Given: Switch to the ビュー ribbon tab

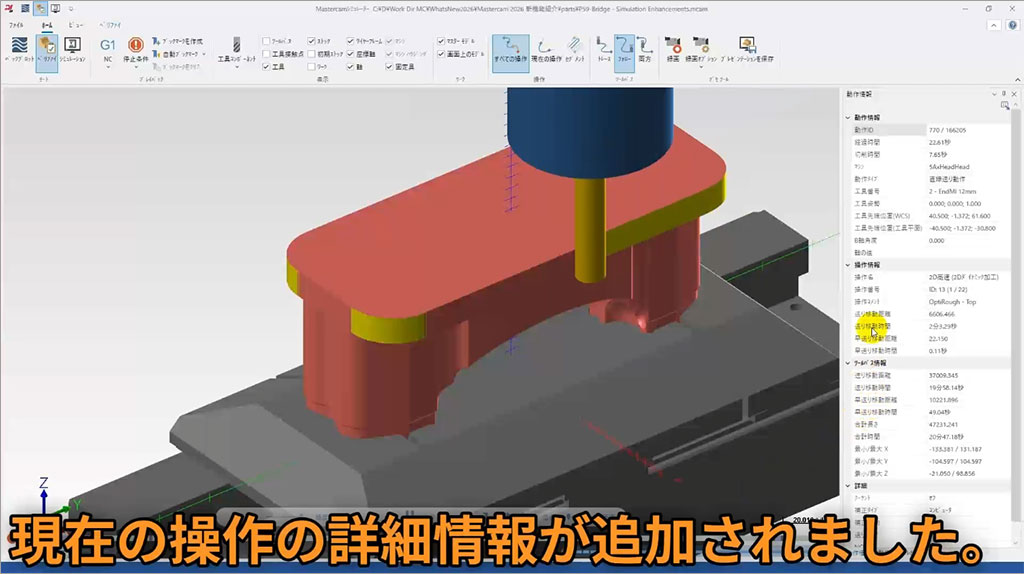Looking at the screenshot, I should tap(76, 23).
